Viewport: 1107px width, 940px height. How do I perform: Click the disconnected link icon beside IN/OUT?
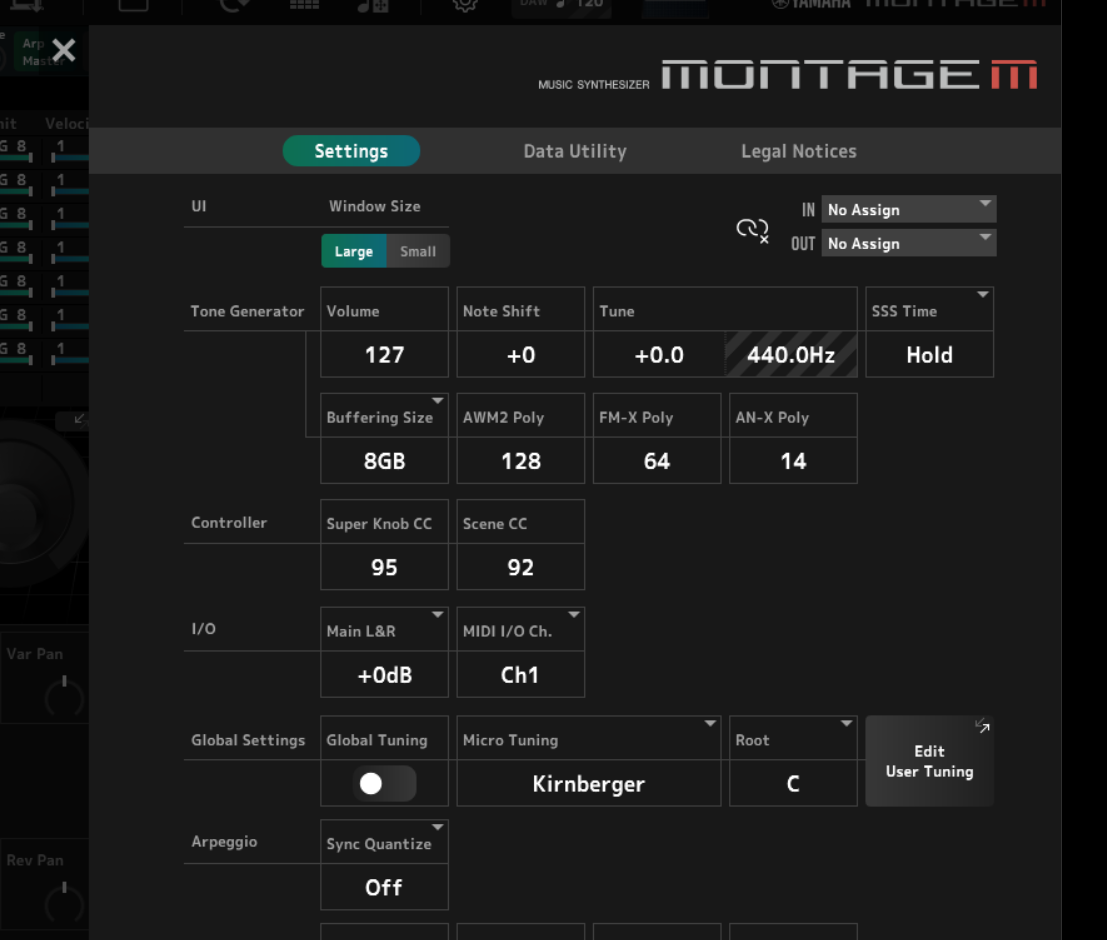click(x=752, y=230)
